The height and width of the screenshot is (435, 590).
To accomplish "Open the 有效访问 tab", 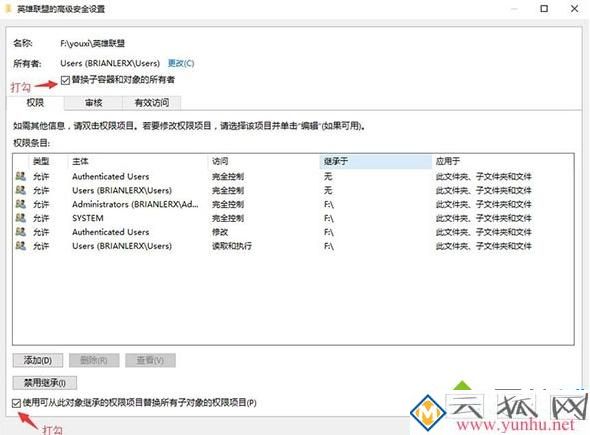I will tap(152, 103).
